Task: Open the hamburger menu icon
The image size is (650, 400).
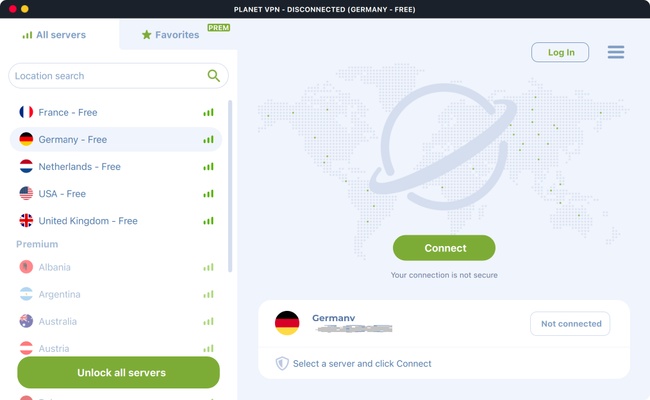Action: [x=616, y=52]
